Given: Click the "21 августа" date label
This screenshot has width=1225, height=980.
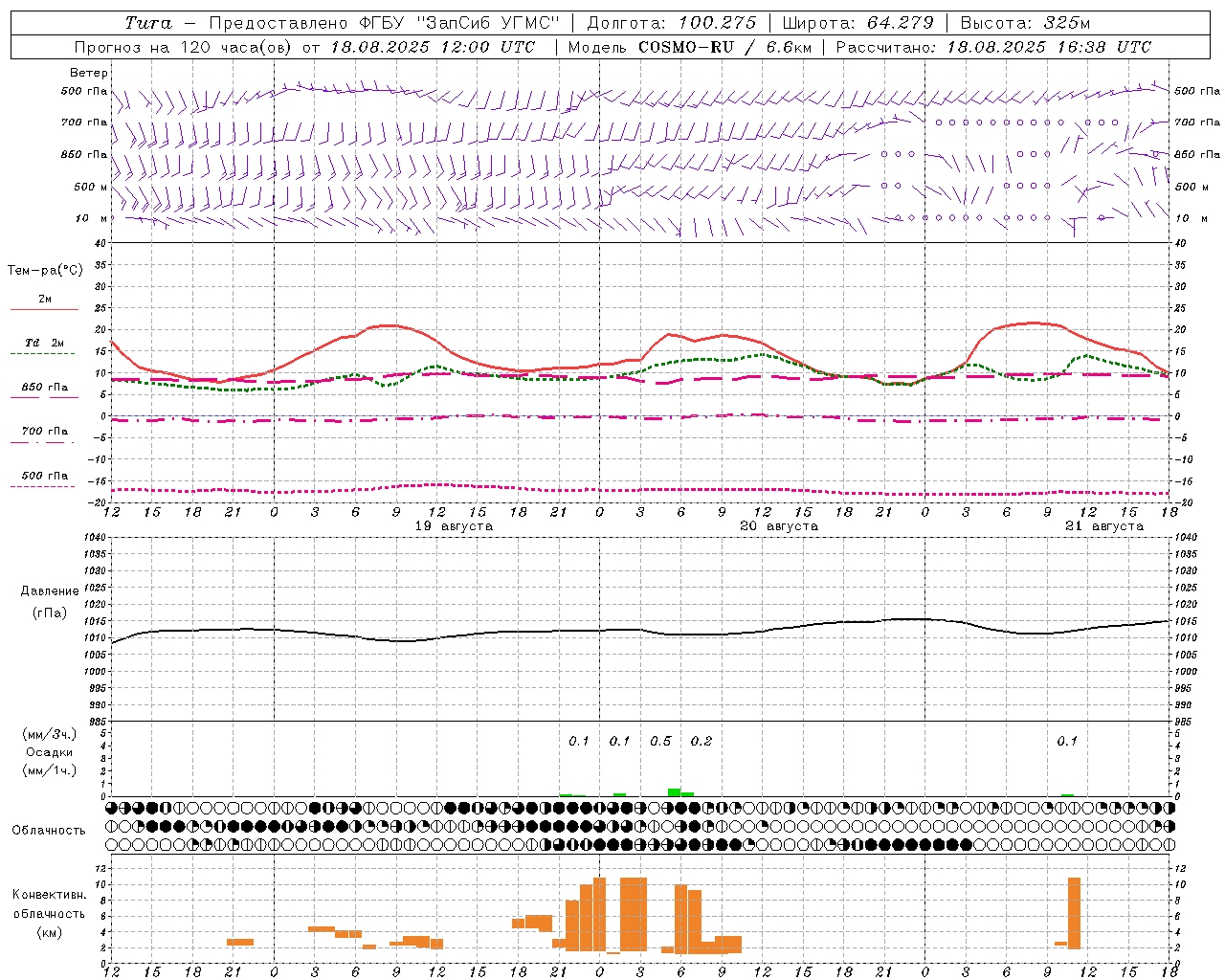Looking at the screenshot, I should pyautogui.click(x=1104, y=526).
